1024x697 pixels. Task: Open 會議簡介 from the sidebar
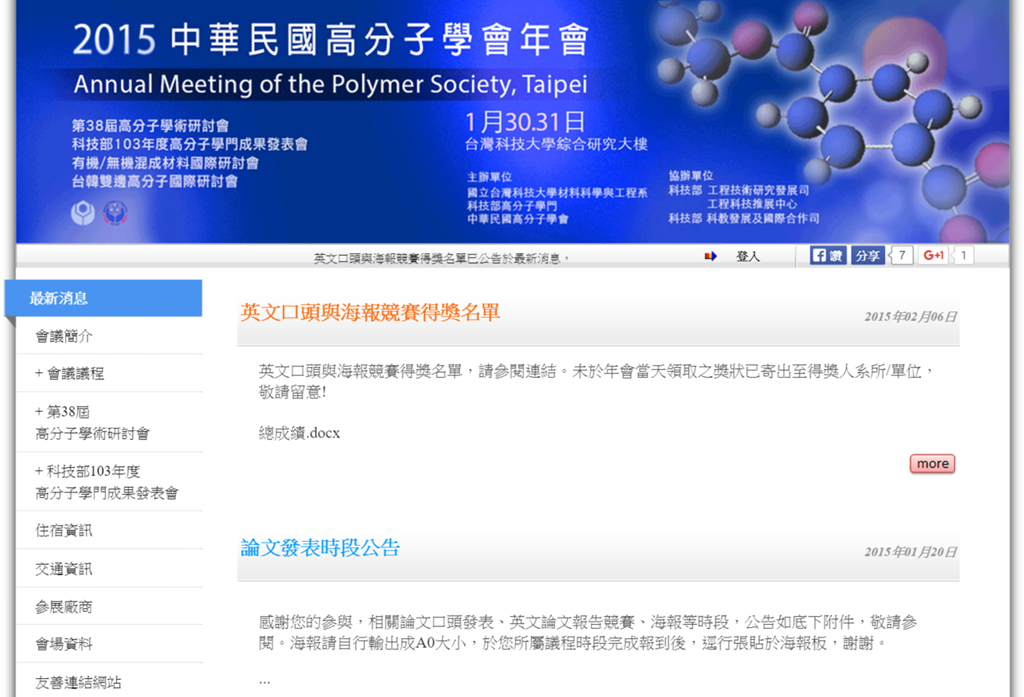(64, 336)
